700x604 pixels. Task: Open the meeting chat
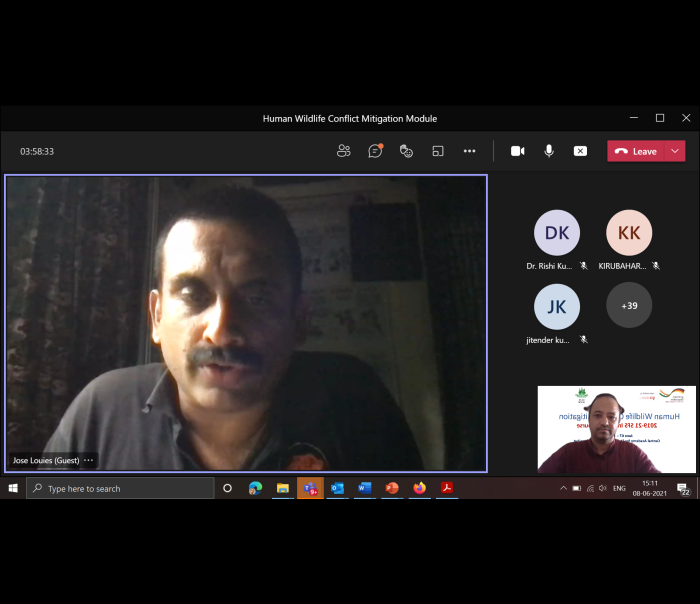[375, 151]
